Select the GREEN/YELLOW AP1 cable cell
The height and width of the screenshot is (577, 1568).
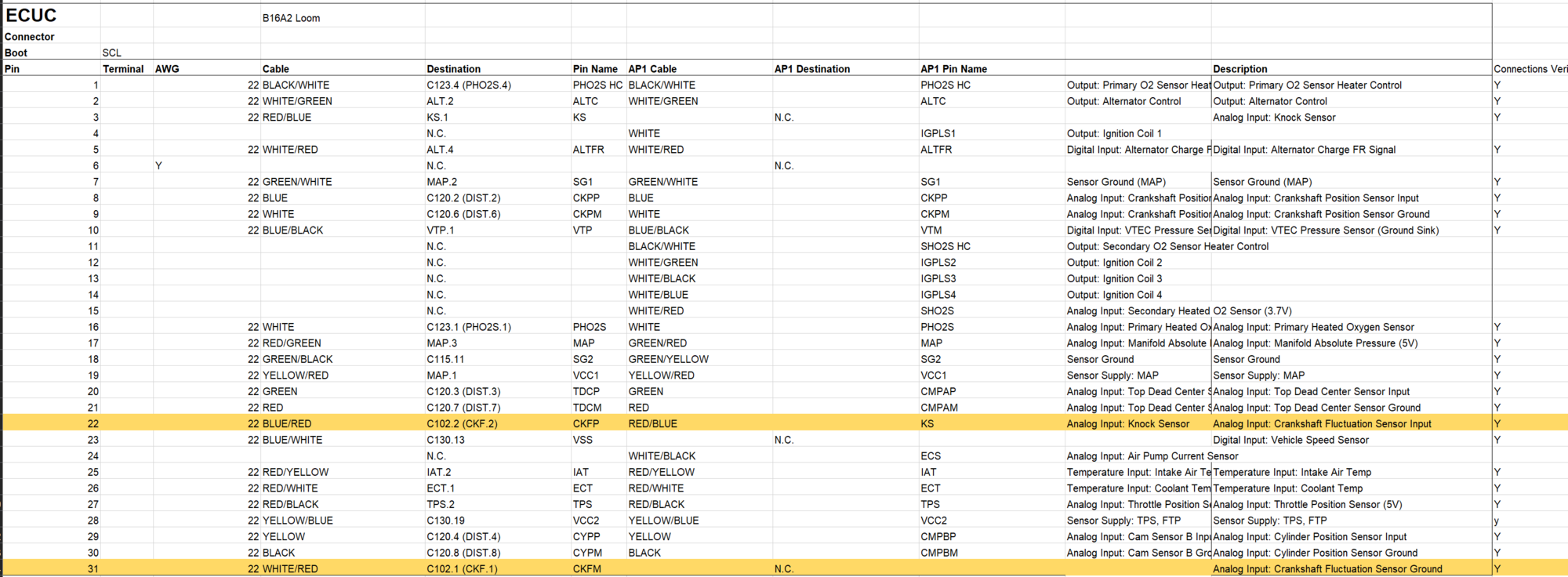[668, 359]
